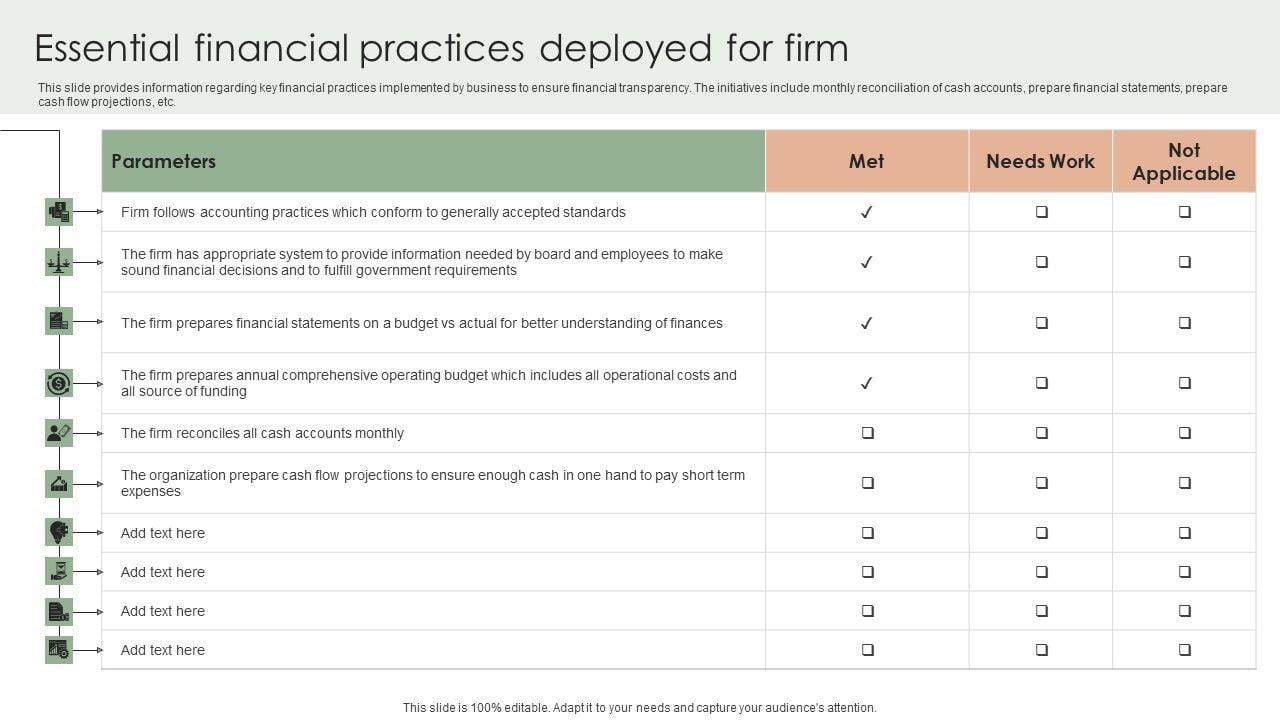Click 'Add text here' beside the hourglass hand icon
Image resolution: width=1280 pixels, height=720 pixels.
tap(163, 572)
